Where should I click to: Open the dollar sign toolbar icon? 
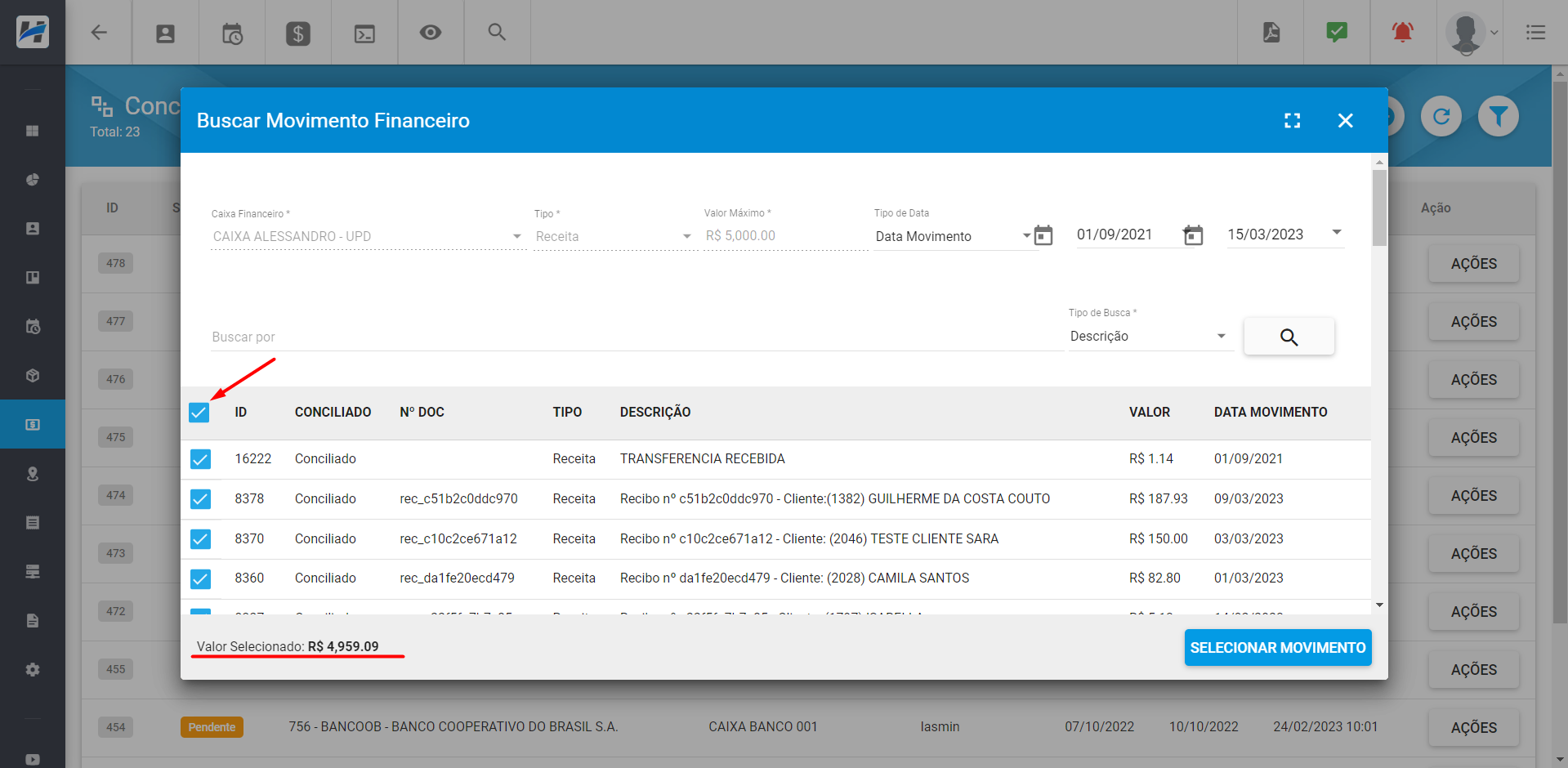coord(298,33)
